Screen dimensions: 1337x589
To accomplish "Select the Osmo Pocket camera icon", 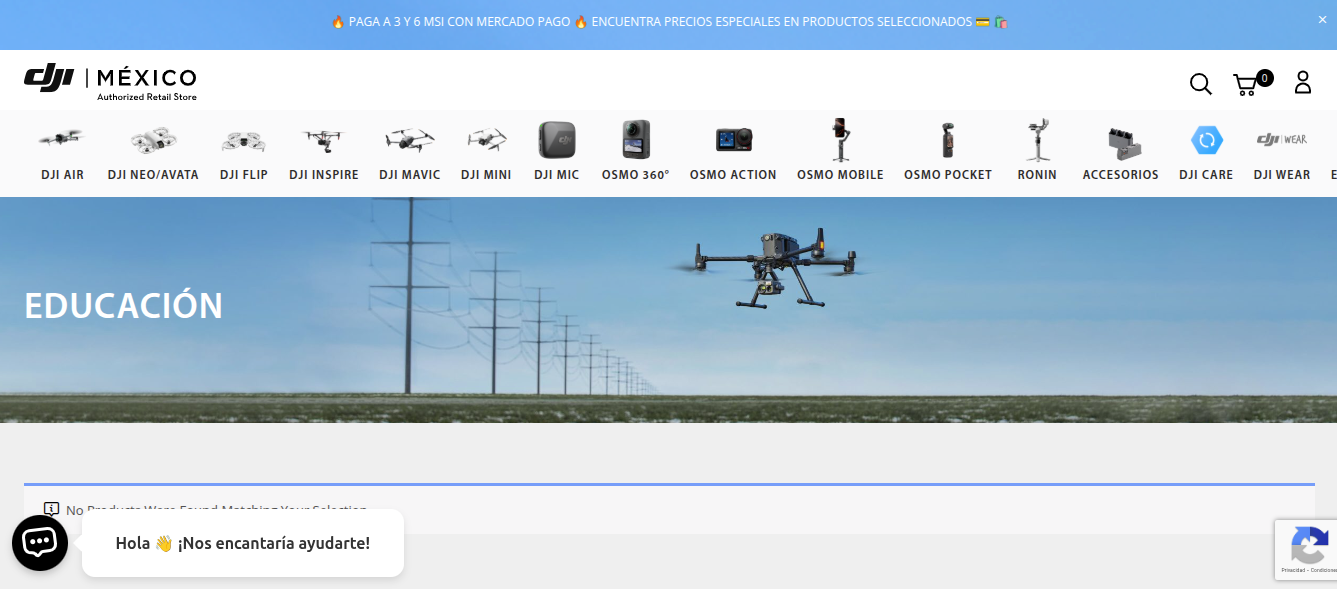I will tap(947, 139).
